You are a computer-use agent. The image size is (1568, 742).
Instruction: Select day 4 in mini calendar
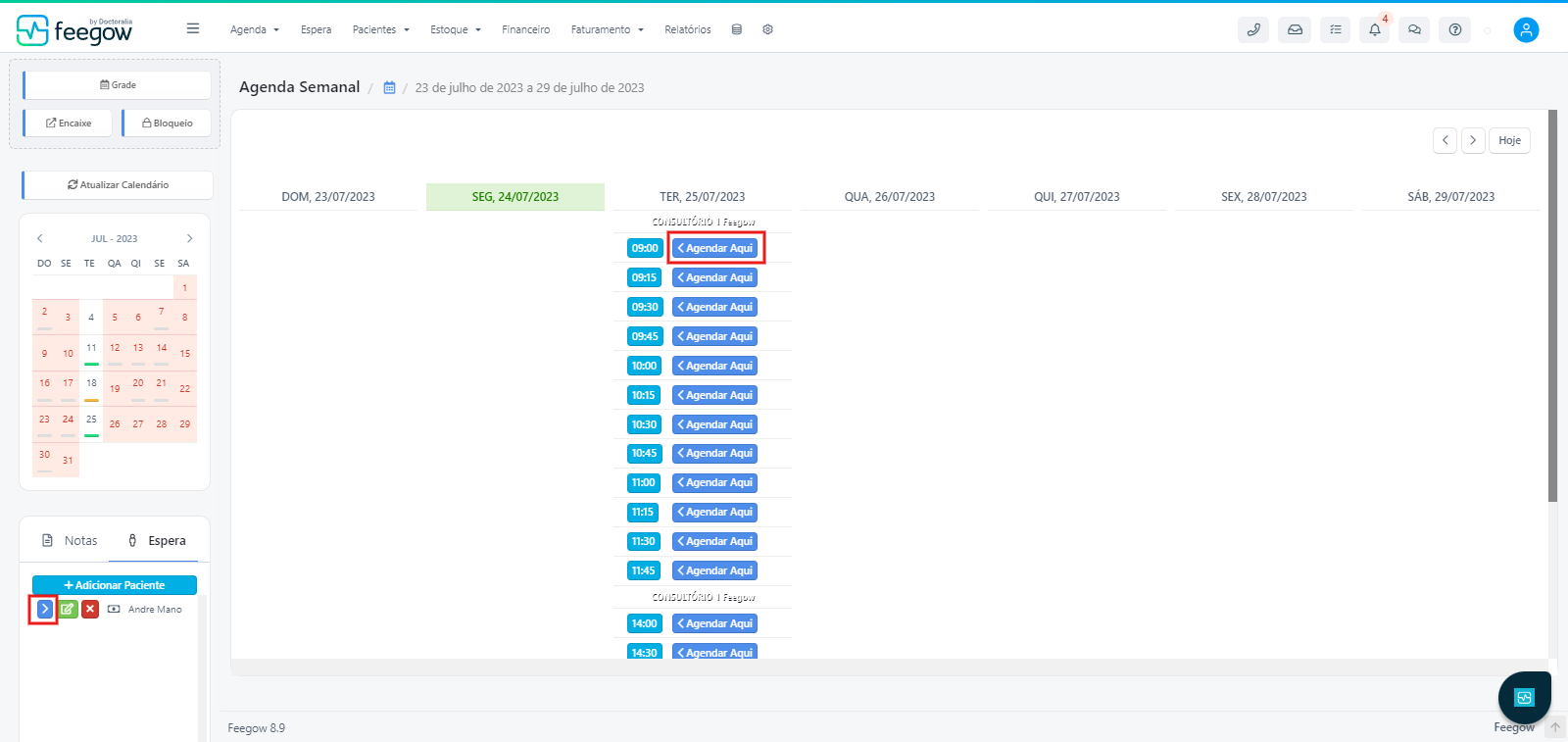[91, 317]
